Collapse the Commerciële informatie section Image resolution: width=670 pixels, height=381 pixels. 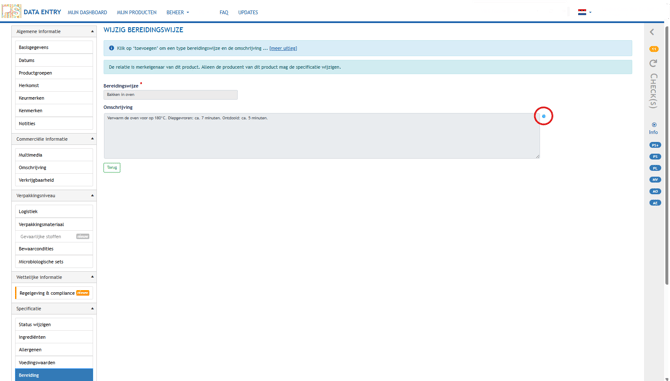coord(92,139)
